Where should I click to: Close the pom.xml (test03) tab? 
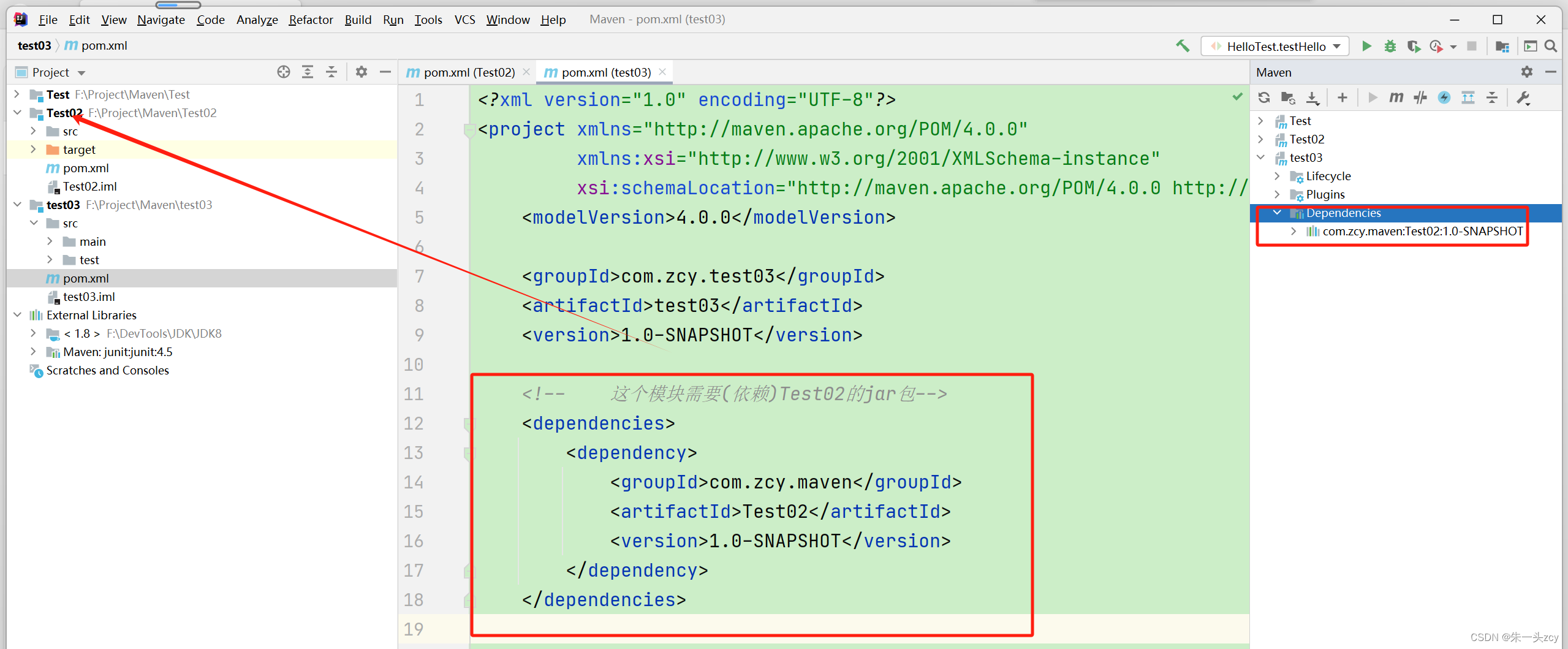coord(662,72)
